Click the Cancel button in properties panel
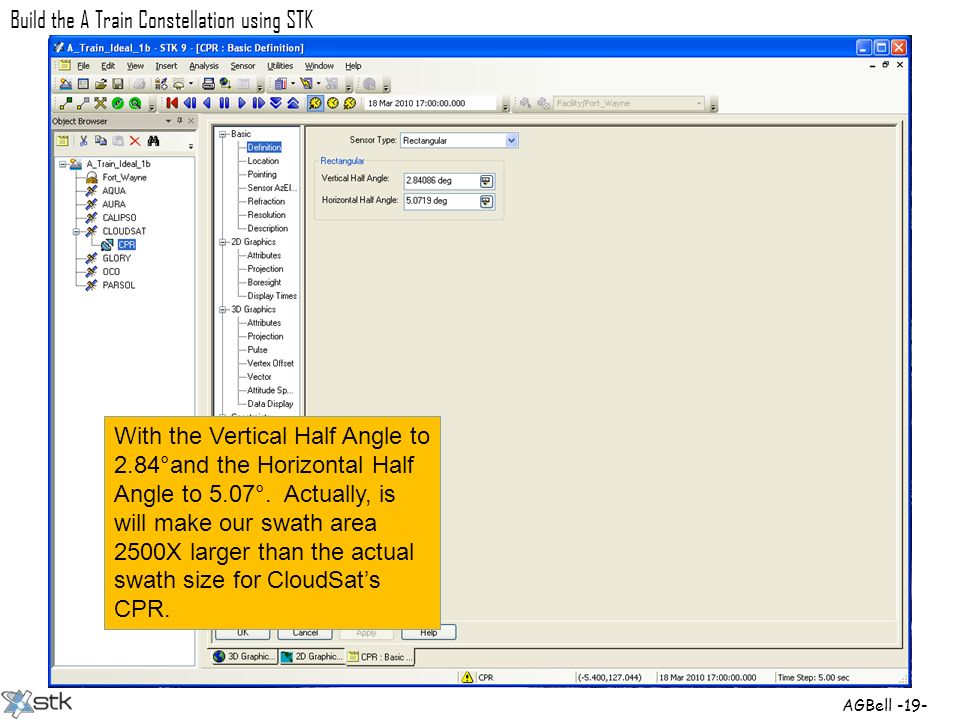This screenshot has width=960, height=720. pyautogui.click(x=305, y=633)
